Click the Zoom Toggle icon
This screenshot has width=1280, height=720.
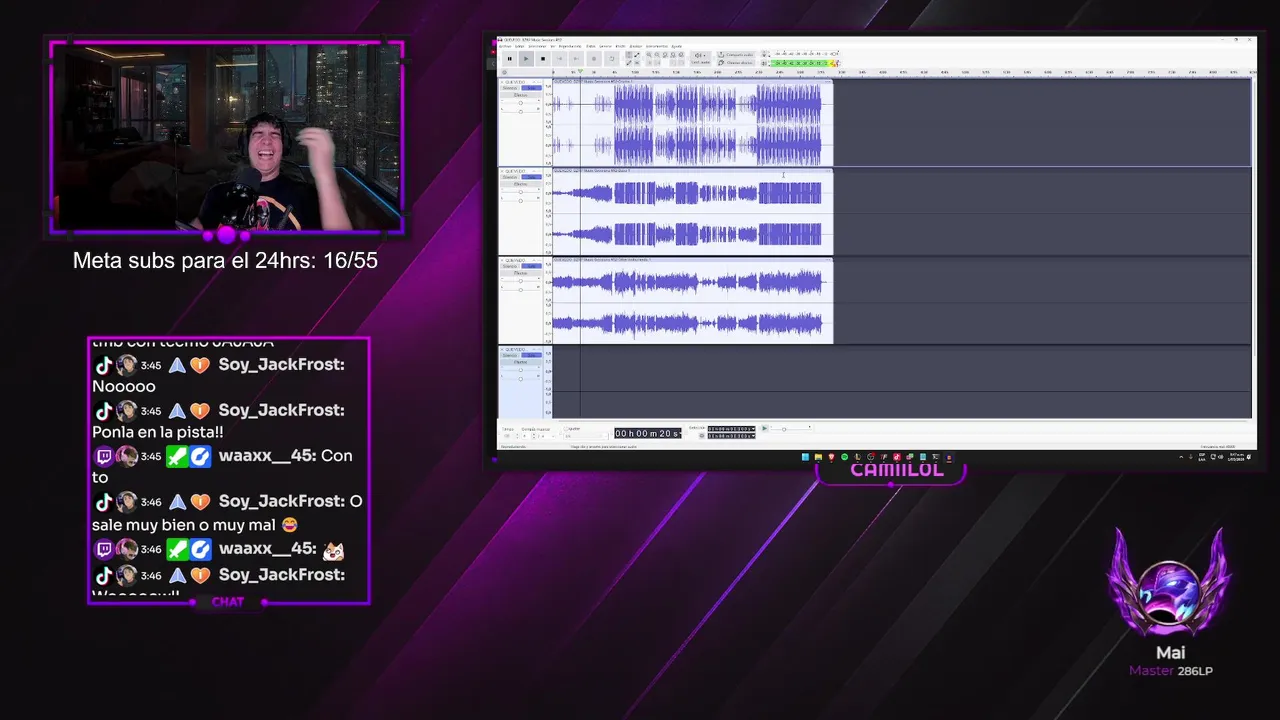point(681,55)
